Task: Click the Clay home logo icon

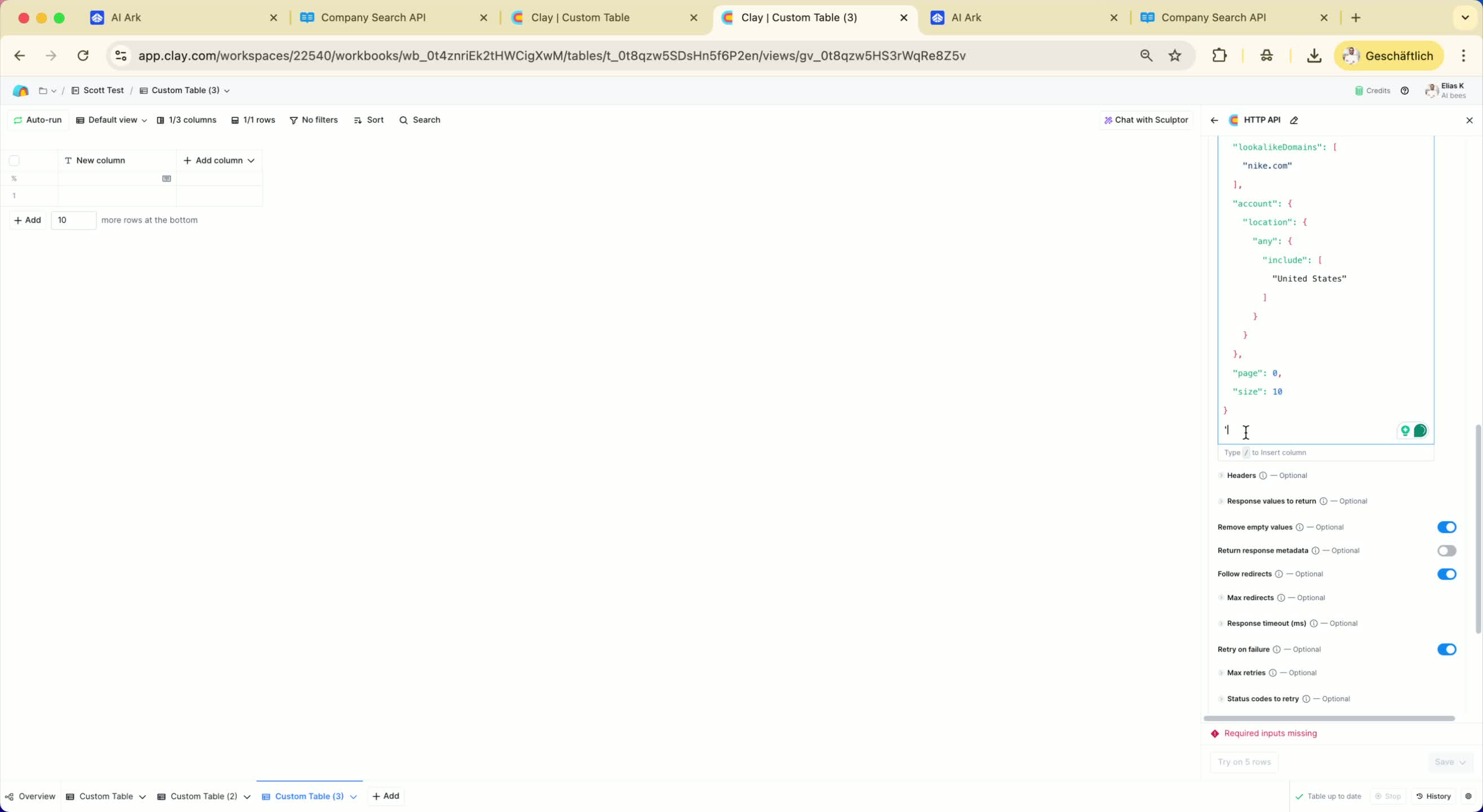Action: click(21, 90)
